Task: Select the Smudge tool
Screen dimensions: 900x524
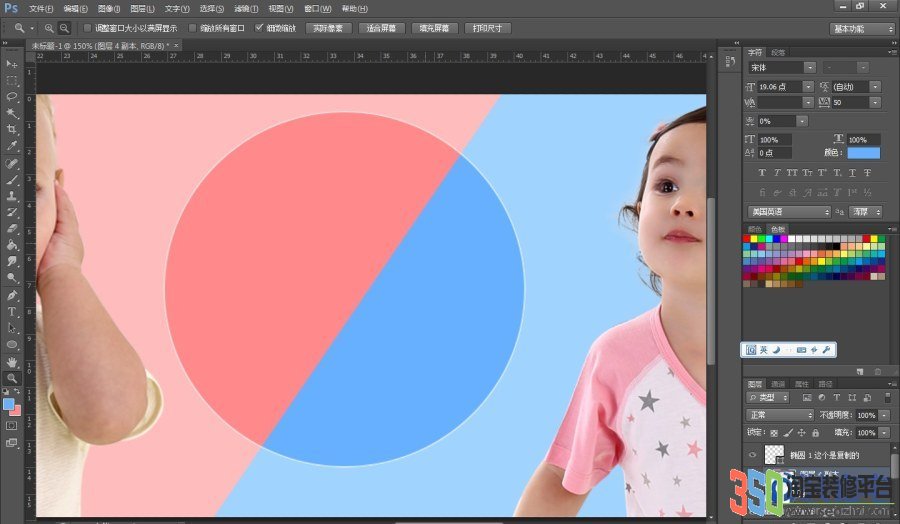Action: (x=11, y=261)
